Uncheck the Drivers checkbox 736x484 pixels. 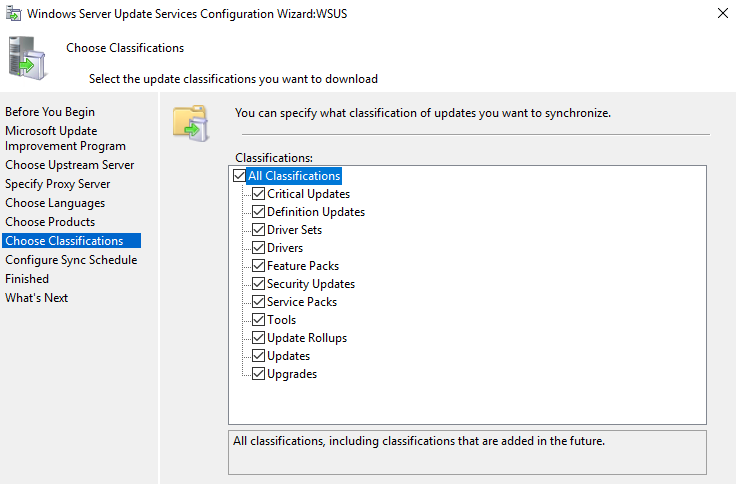click(259, 248)
